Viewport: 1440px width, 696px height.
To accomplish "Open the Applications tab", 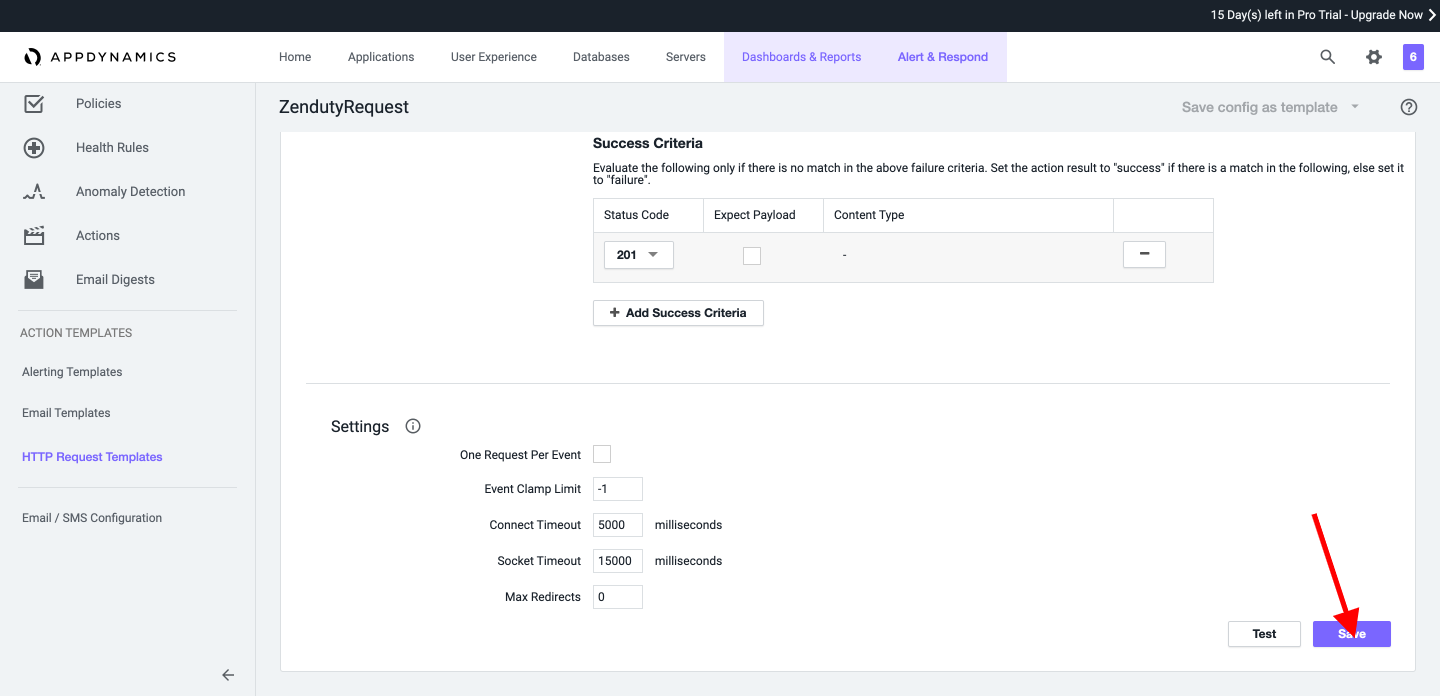I will [381, 57].
